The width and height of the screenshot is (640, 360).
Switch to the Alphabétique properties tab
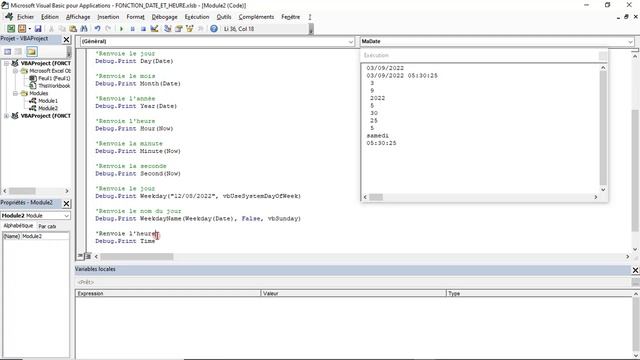coord(18,226)
